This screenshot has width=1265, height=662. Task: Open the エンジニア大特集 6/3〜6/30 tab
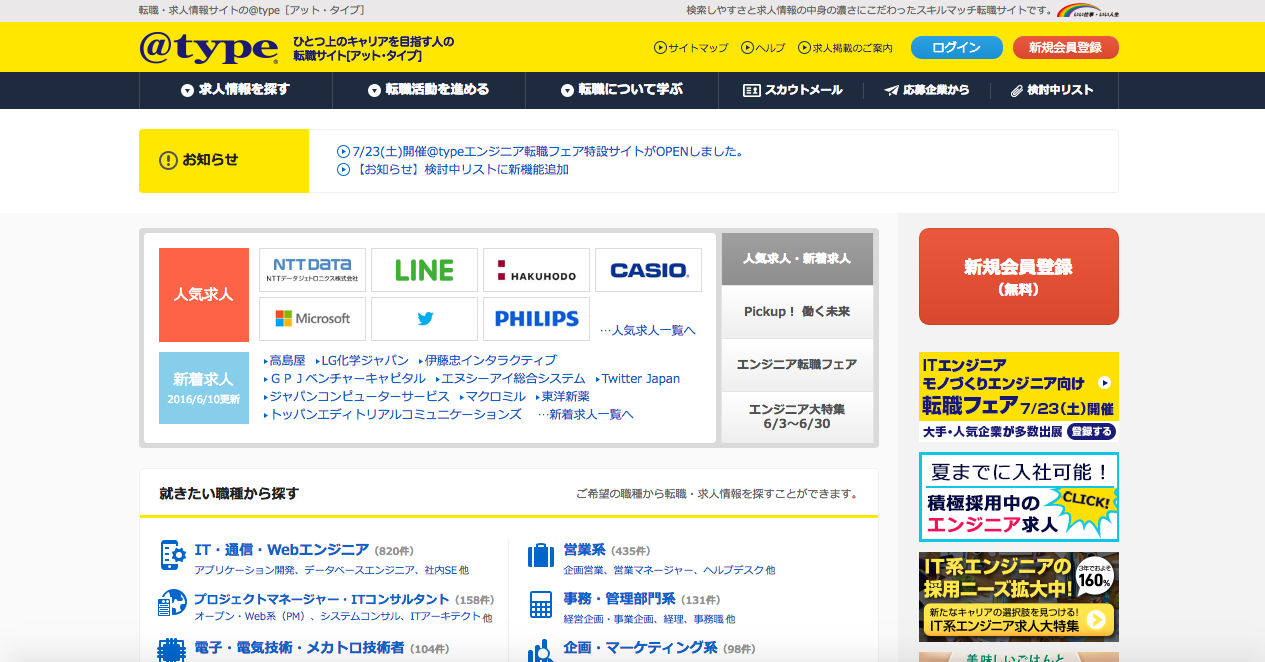click(797, 417)
